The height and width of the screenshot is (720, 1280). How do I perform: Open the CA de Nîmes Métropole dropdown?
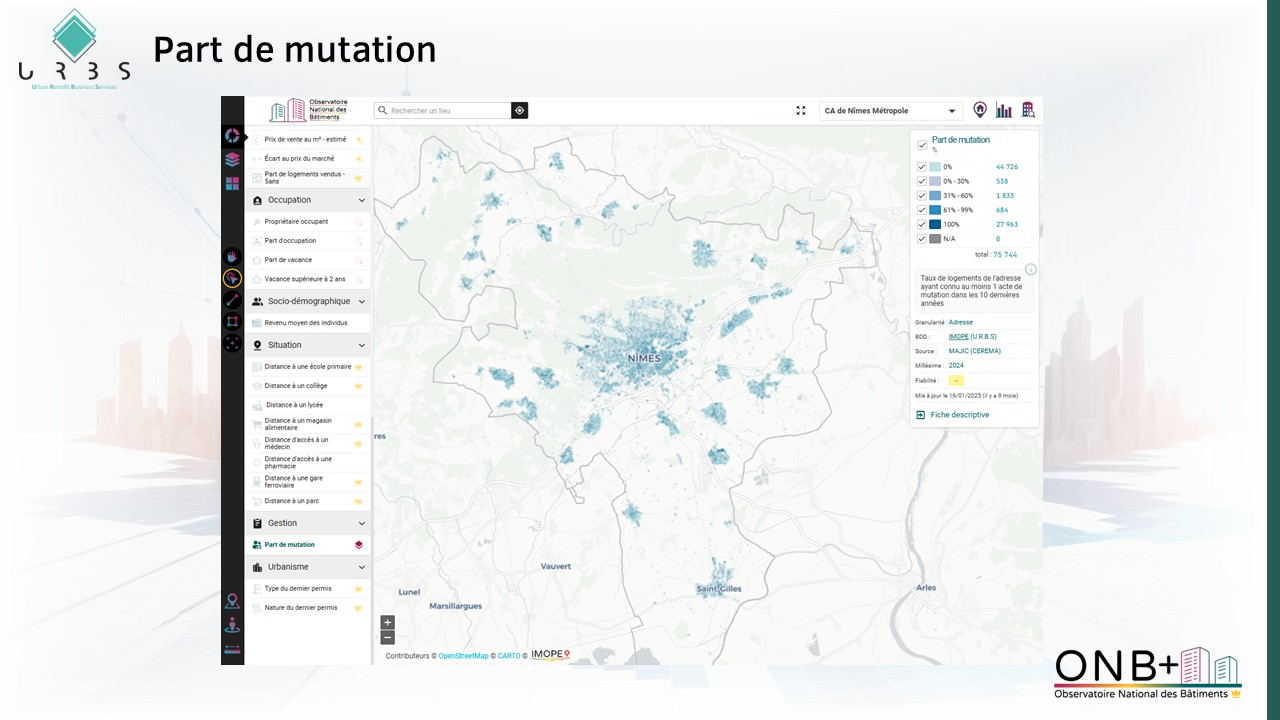890,111
